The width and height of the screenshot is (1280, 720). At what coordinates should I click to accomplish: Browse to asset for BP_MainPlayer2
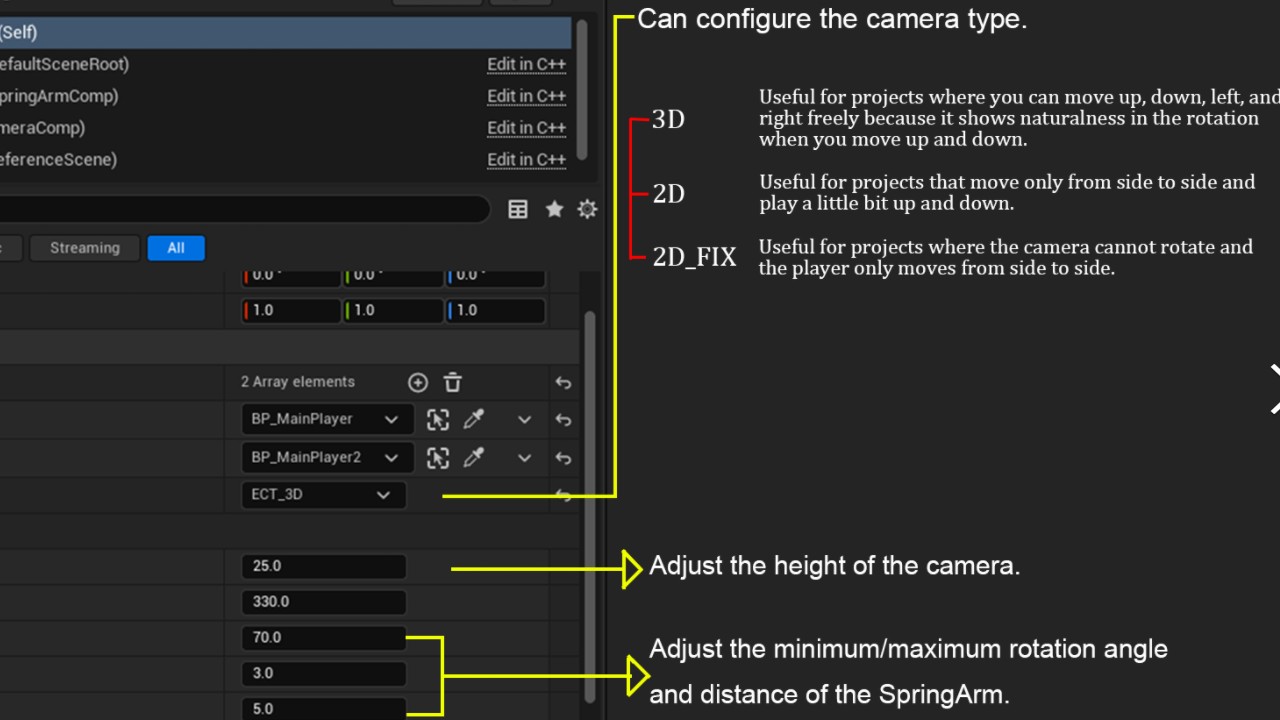tap(438, 458)
